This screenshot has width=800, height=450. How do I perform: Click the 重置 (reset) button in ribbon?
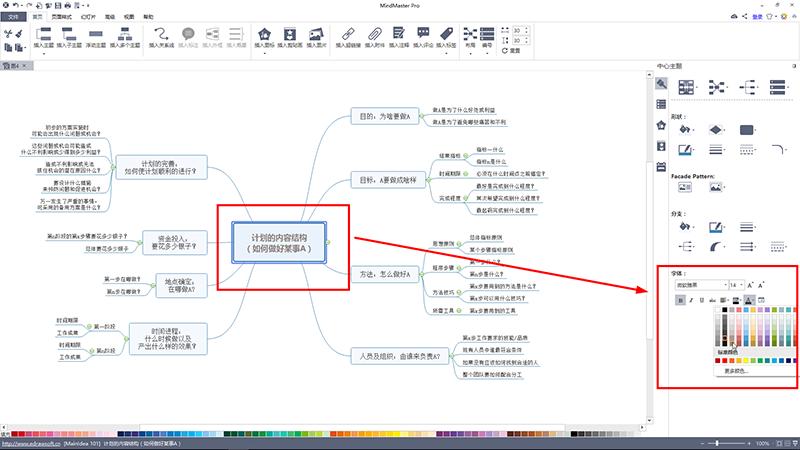511,51
